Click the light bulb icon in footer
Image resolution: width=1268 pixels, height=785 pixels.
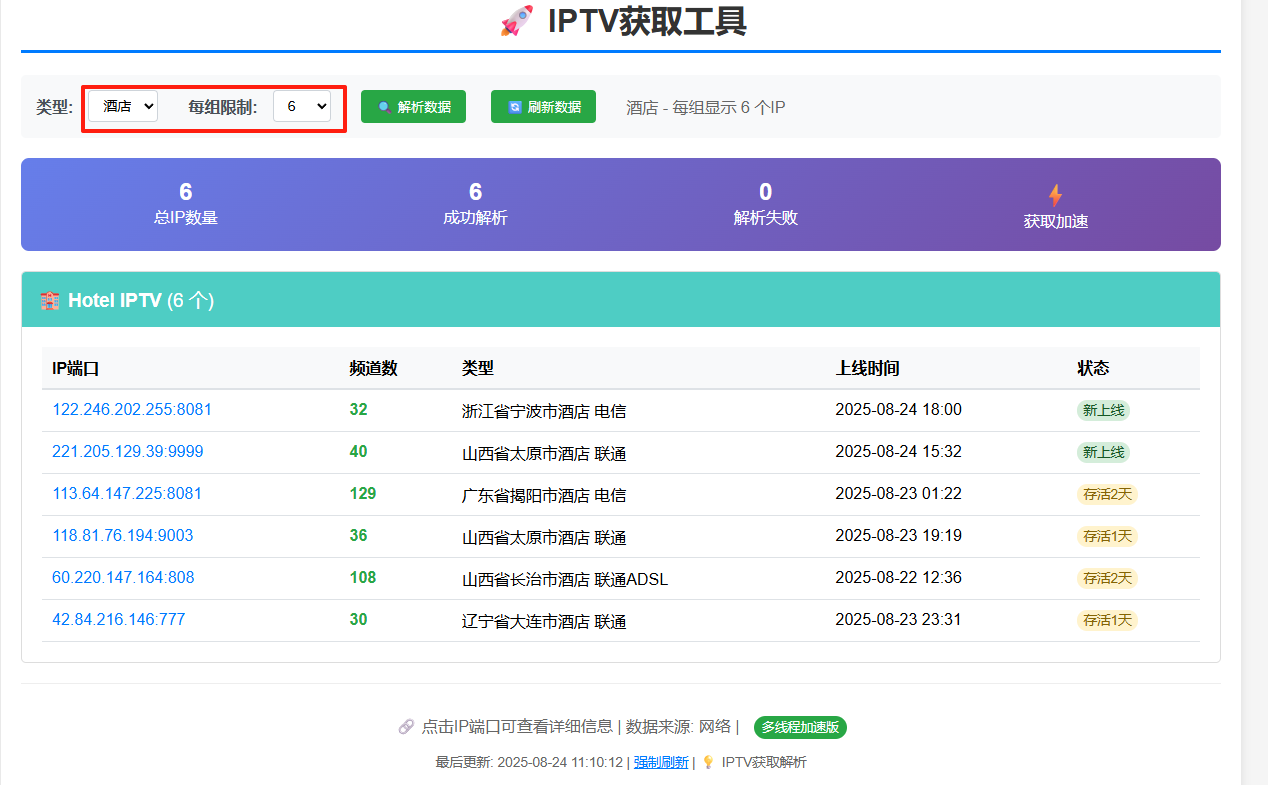[x=708, y=762]
